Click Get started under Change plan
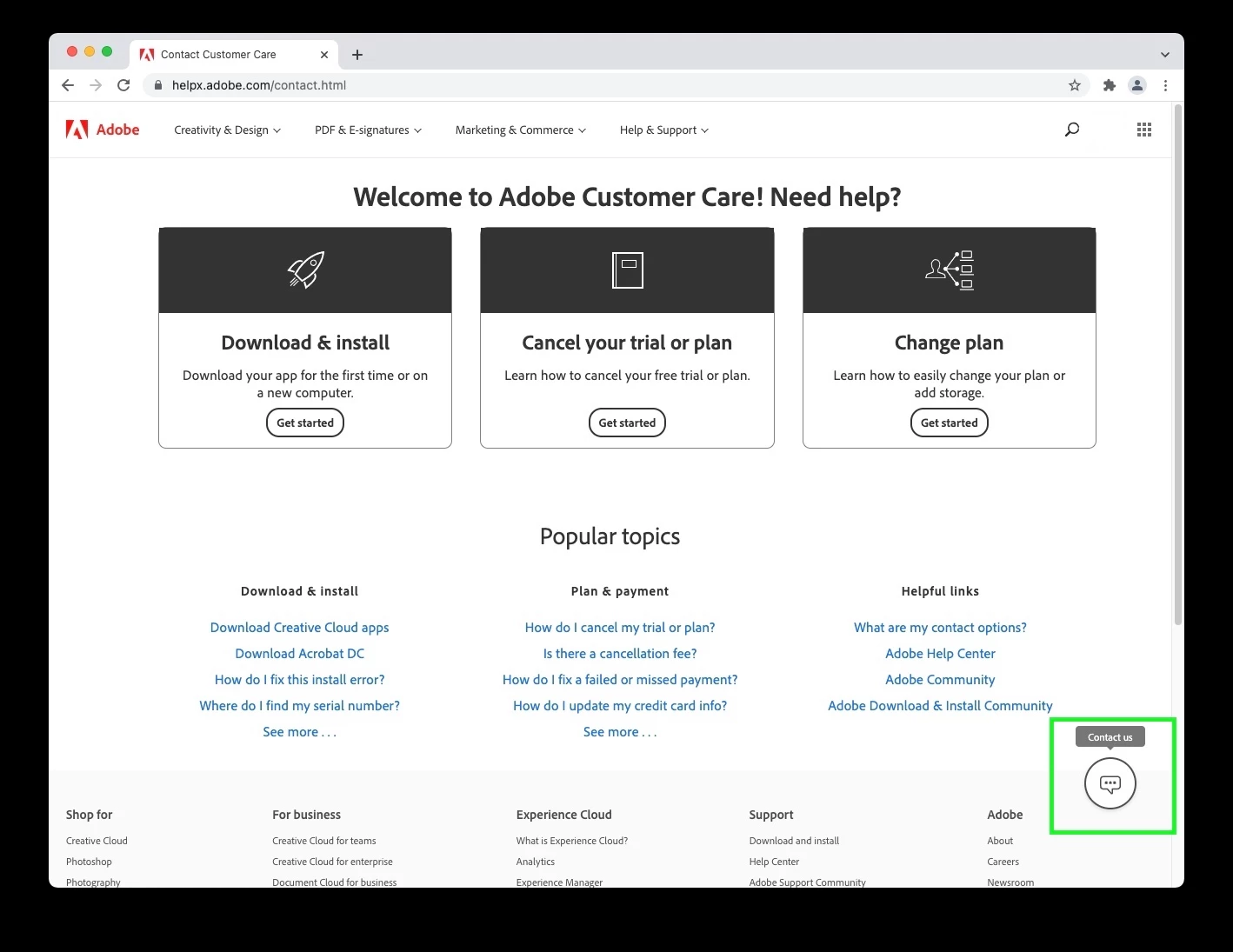This screenshot has height=952, width=1233. point(949,423)
